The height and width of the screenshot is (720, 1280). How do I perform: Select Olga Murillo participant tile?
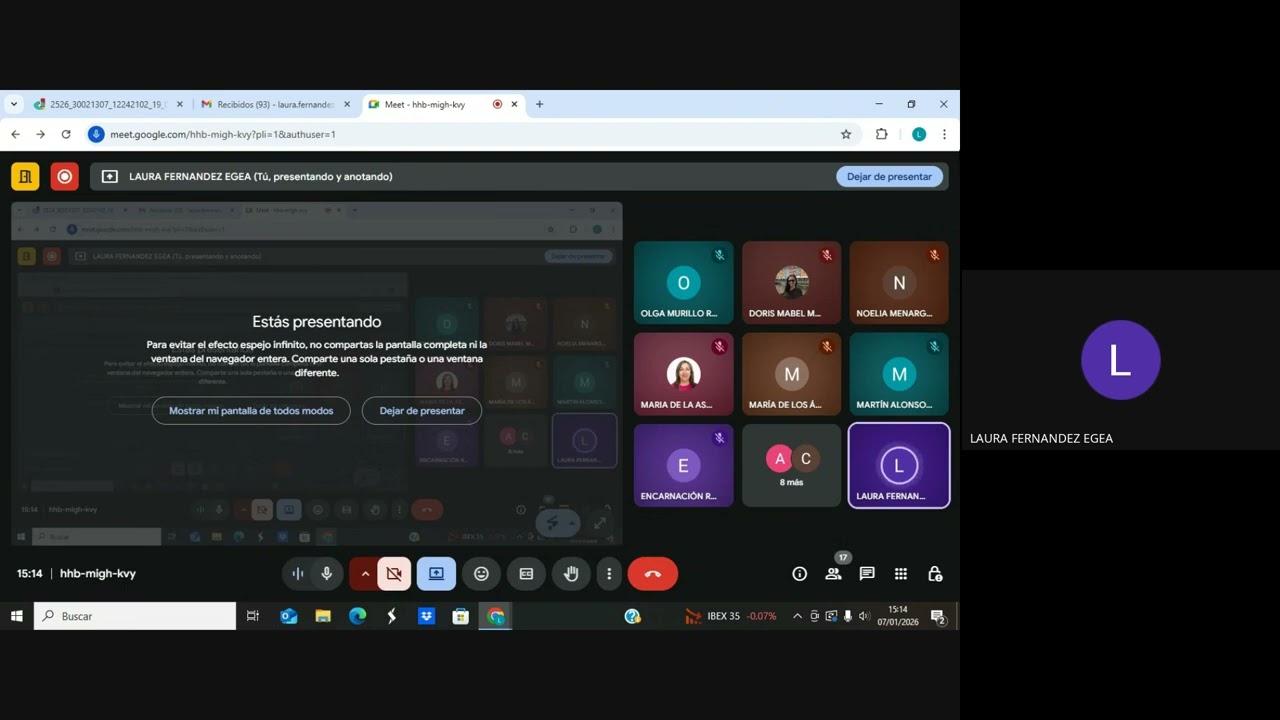(684, 283)
